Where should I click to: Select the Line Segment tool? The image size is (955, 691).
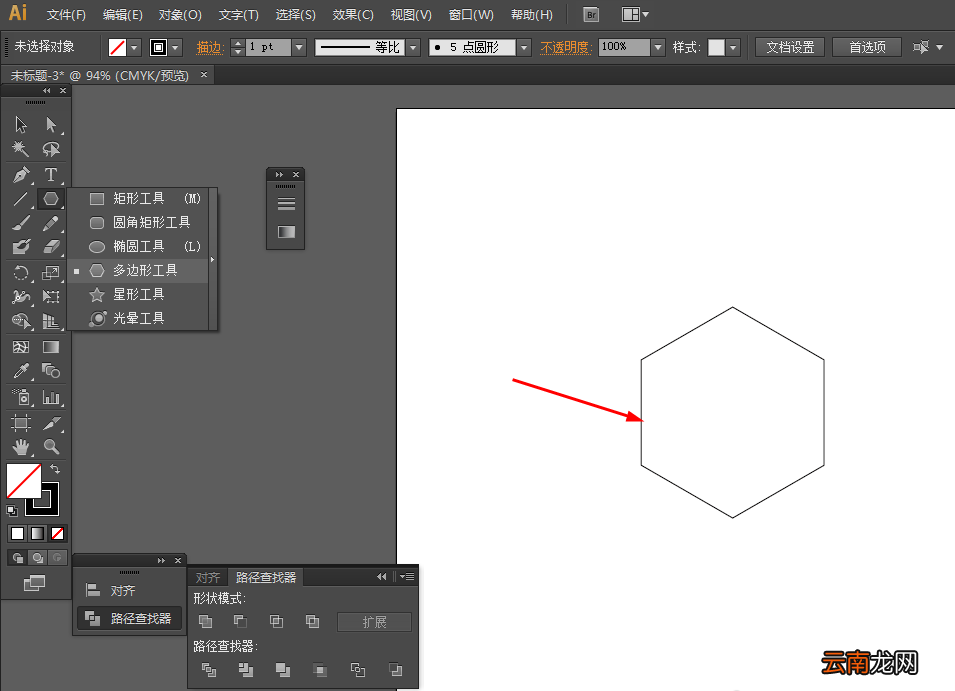click(21, 199)
